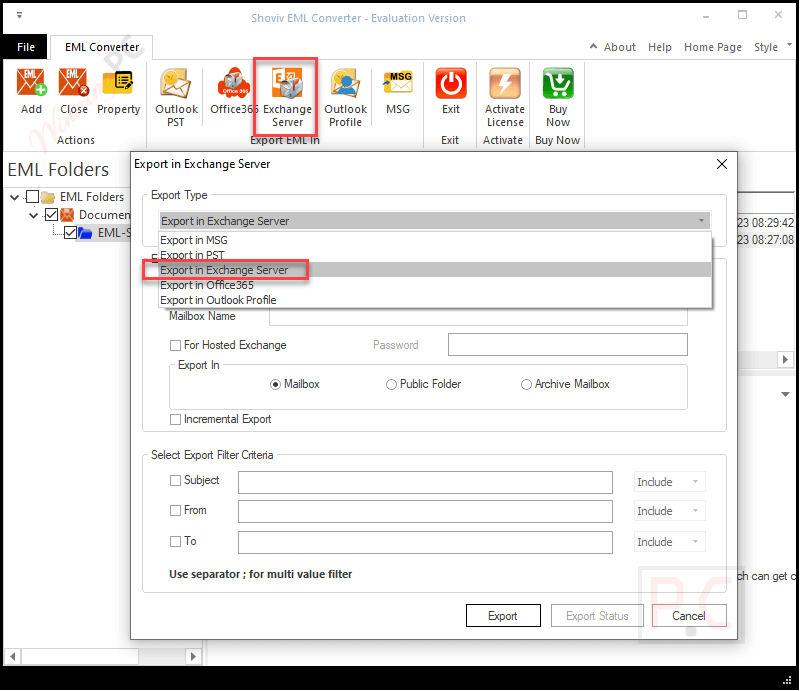Click the EML Folders root folder icon

tap(48, 197)
